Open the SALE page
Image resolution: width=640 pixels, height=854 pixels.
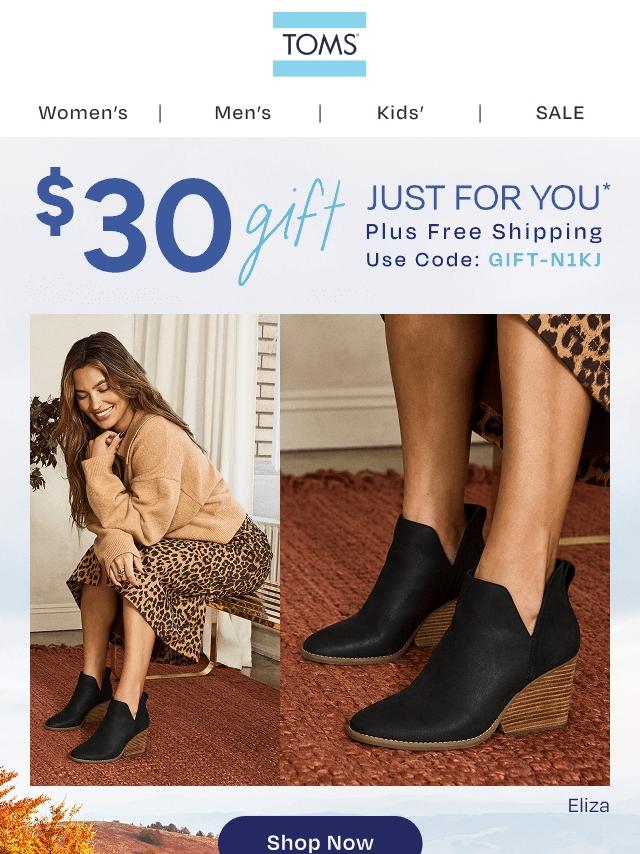coord(560,113)
